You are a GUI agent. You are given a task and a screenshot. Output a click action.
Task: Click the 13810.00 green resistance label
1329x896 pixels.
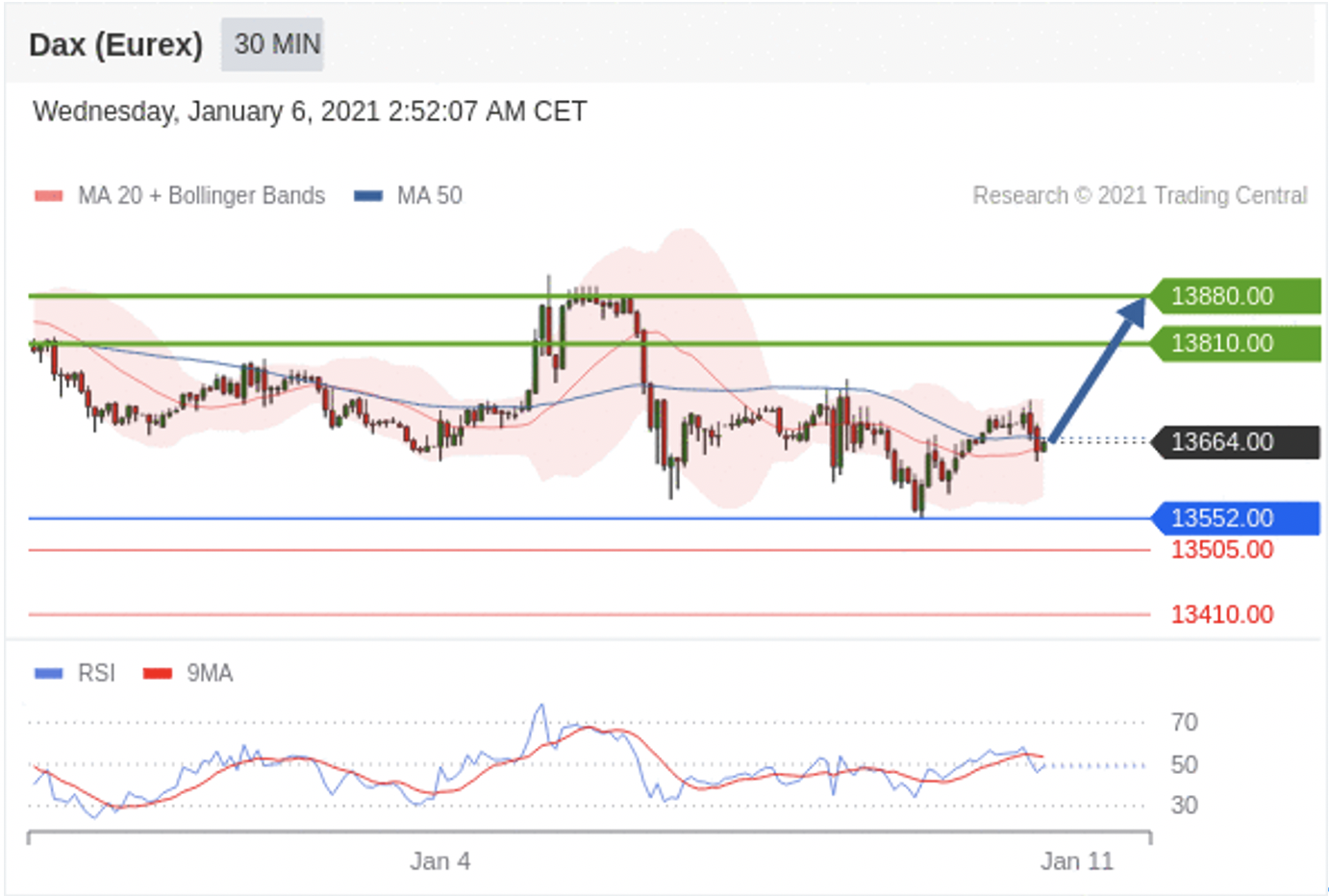1236,343
